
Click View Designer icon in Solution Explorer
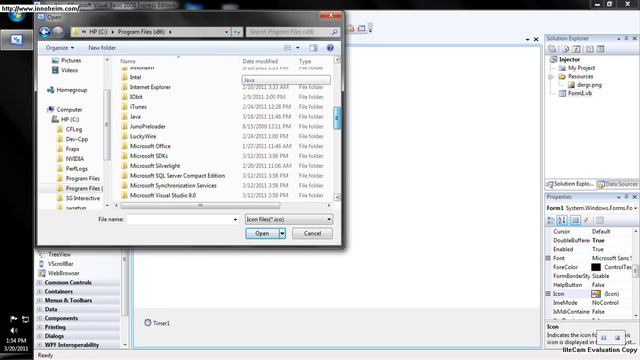(600, 49)
